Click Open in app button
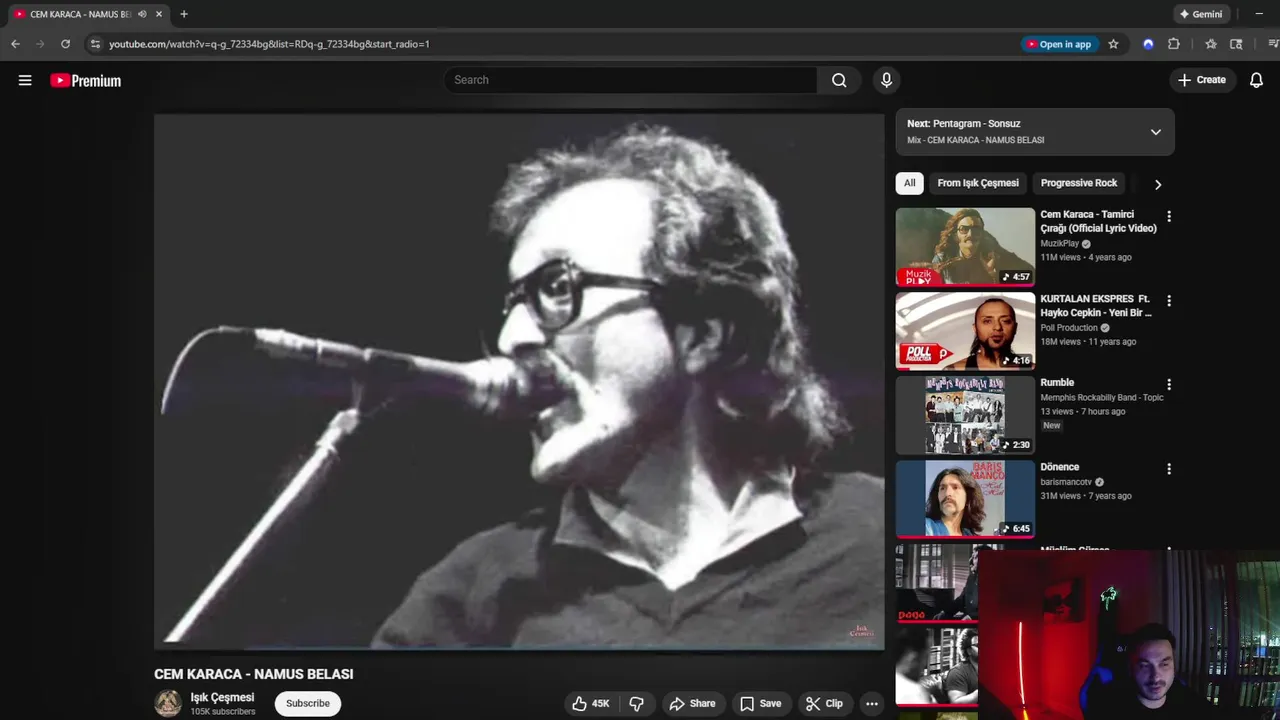This screenshot has height=720, width=1280. [x=1060, y=44]
